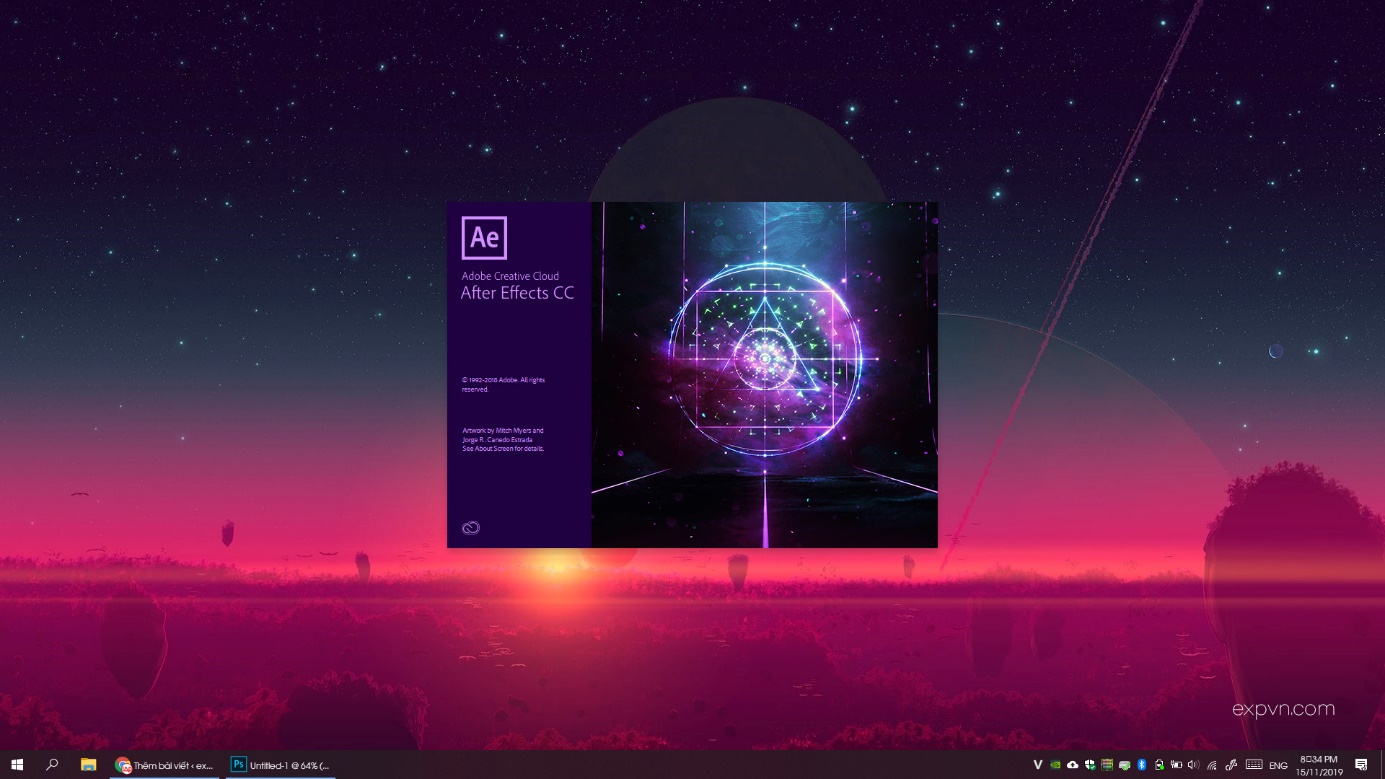Mute the volume via the speaker icon
The height and width of the screenshot is (779, 1385).
click(1192, 764)
